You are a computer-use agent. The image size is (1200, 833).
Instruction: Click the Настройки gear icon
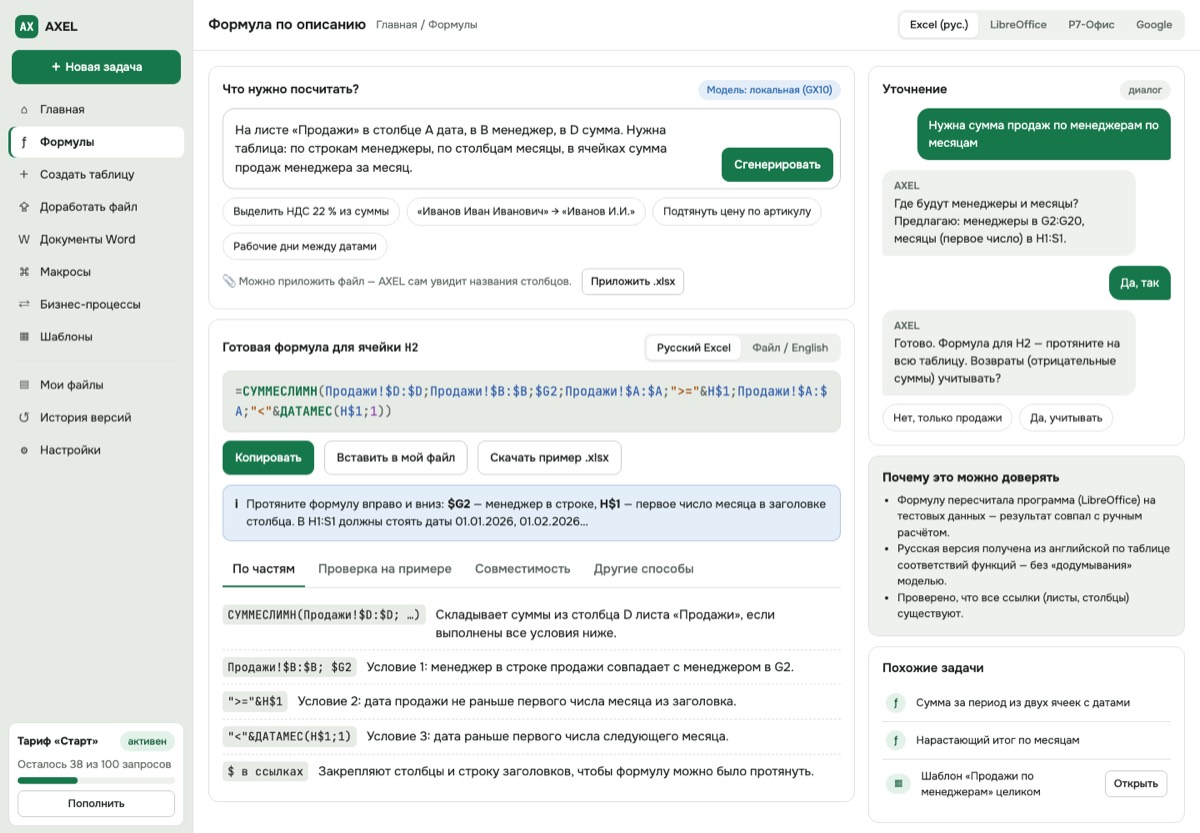[24, 450]
